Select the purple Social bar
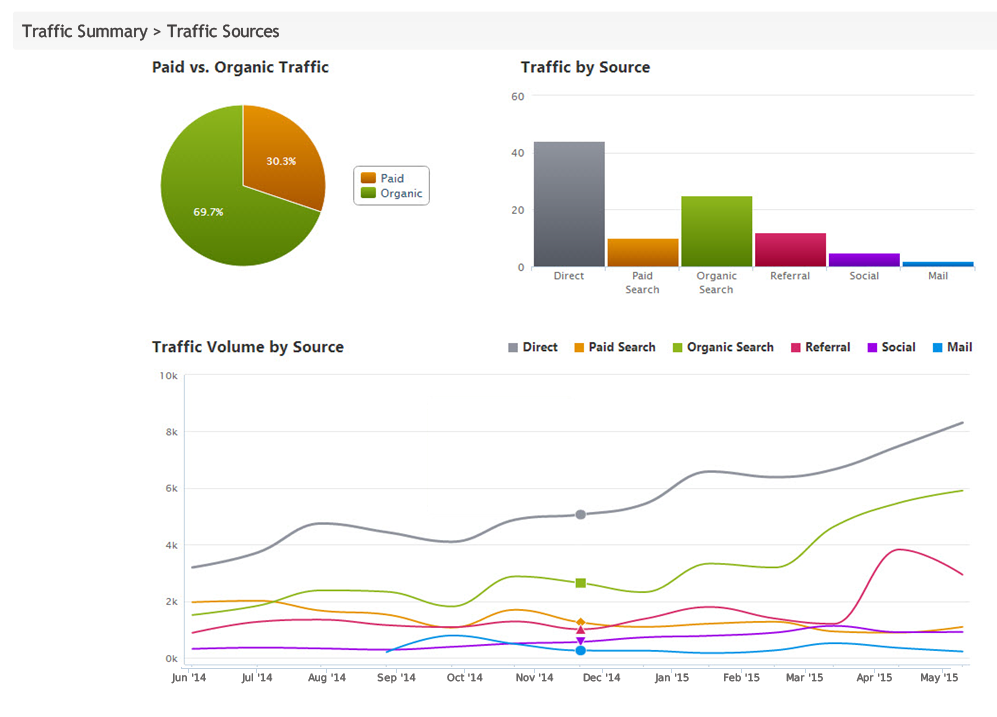 tap(864, 259)
